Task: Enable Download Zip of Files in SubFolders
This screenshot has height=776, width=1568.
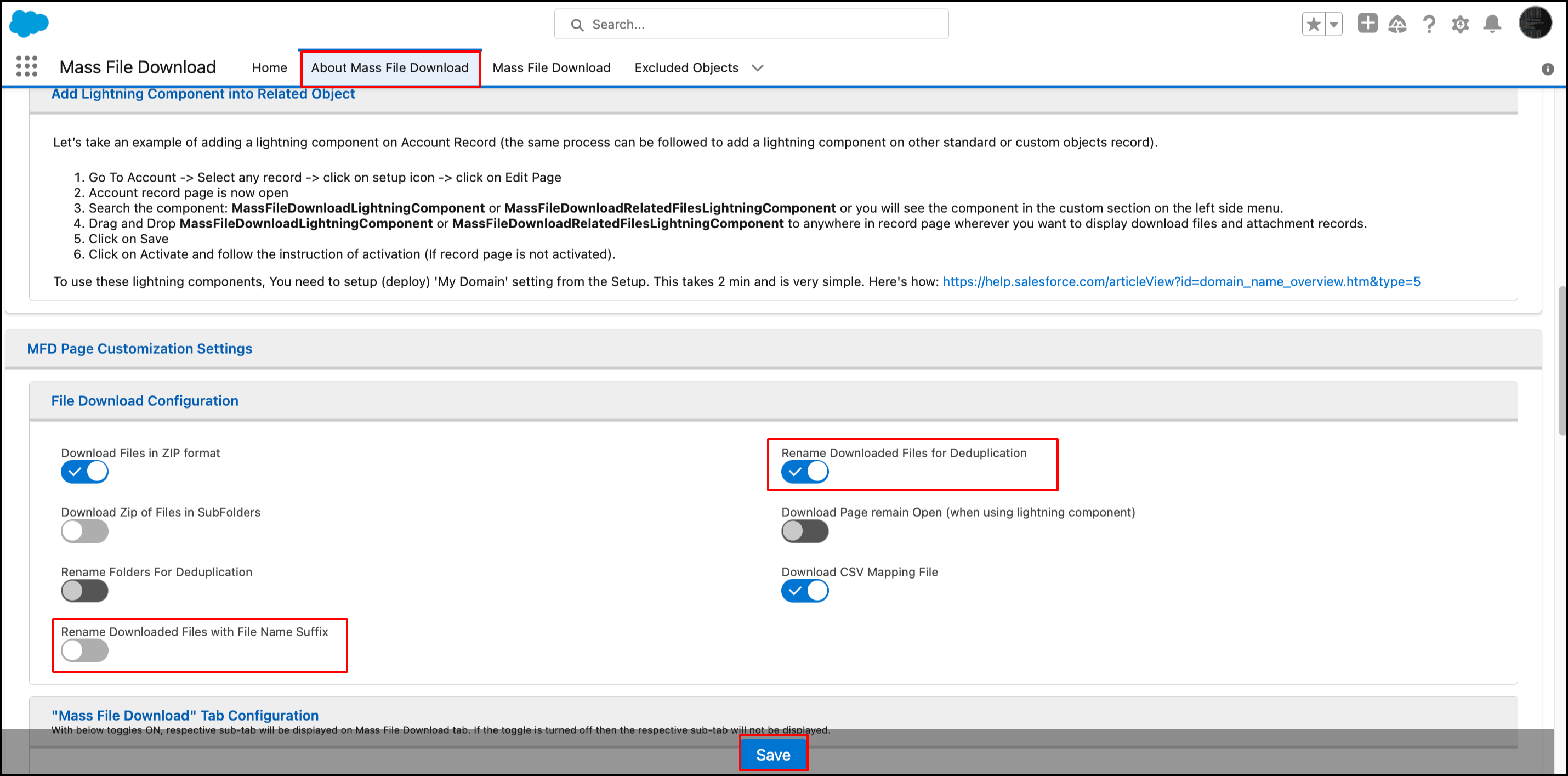Action: 84,531
